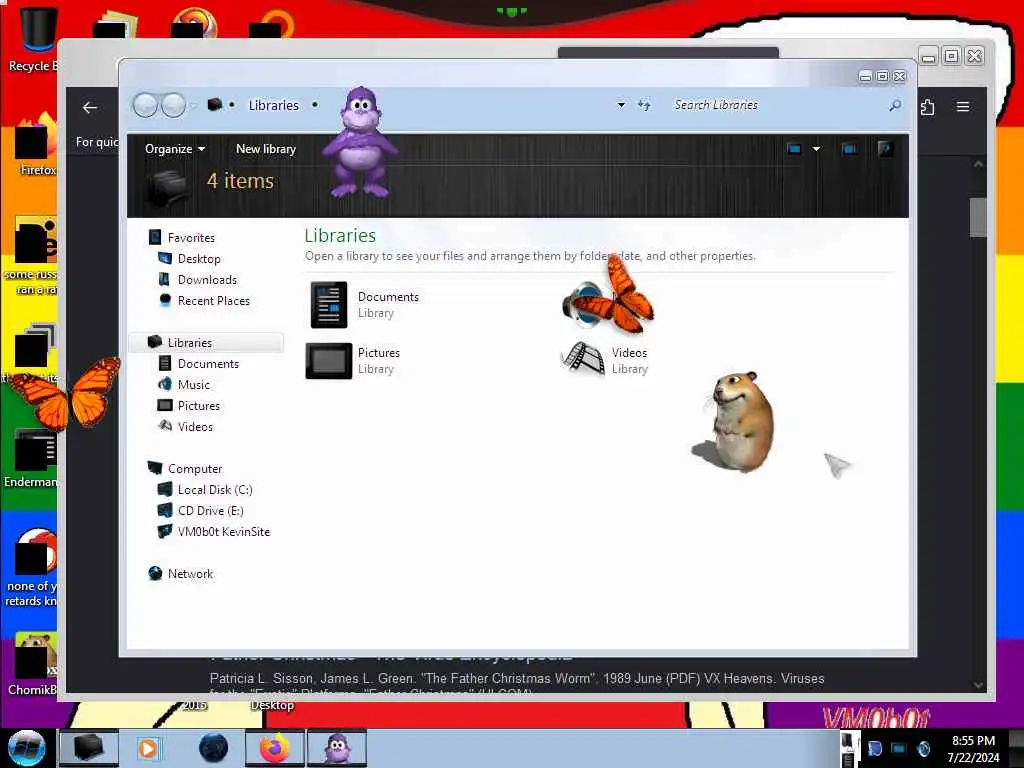The width and height of the screenshot is (1024, 768).
Task: Click the volume tray icon
Action: click(923, 748)
